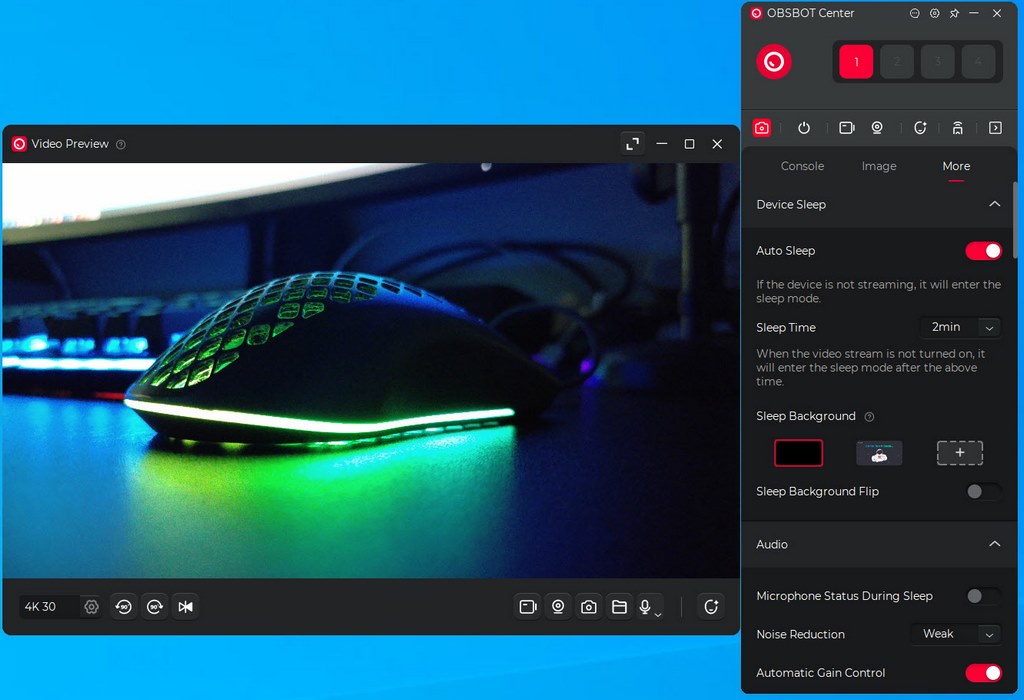The image size is (1024, 700).
Task: Open OBSBOT Center settings gear in title bar
Action: (x=935, y=13)
